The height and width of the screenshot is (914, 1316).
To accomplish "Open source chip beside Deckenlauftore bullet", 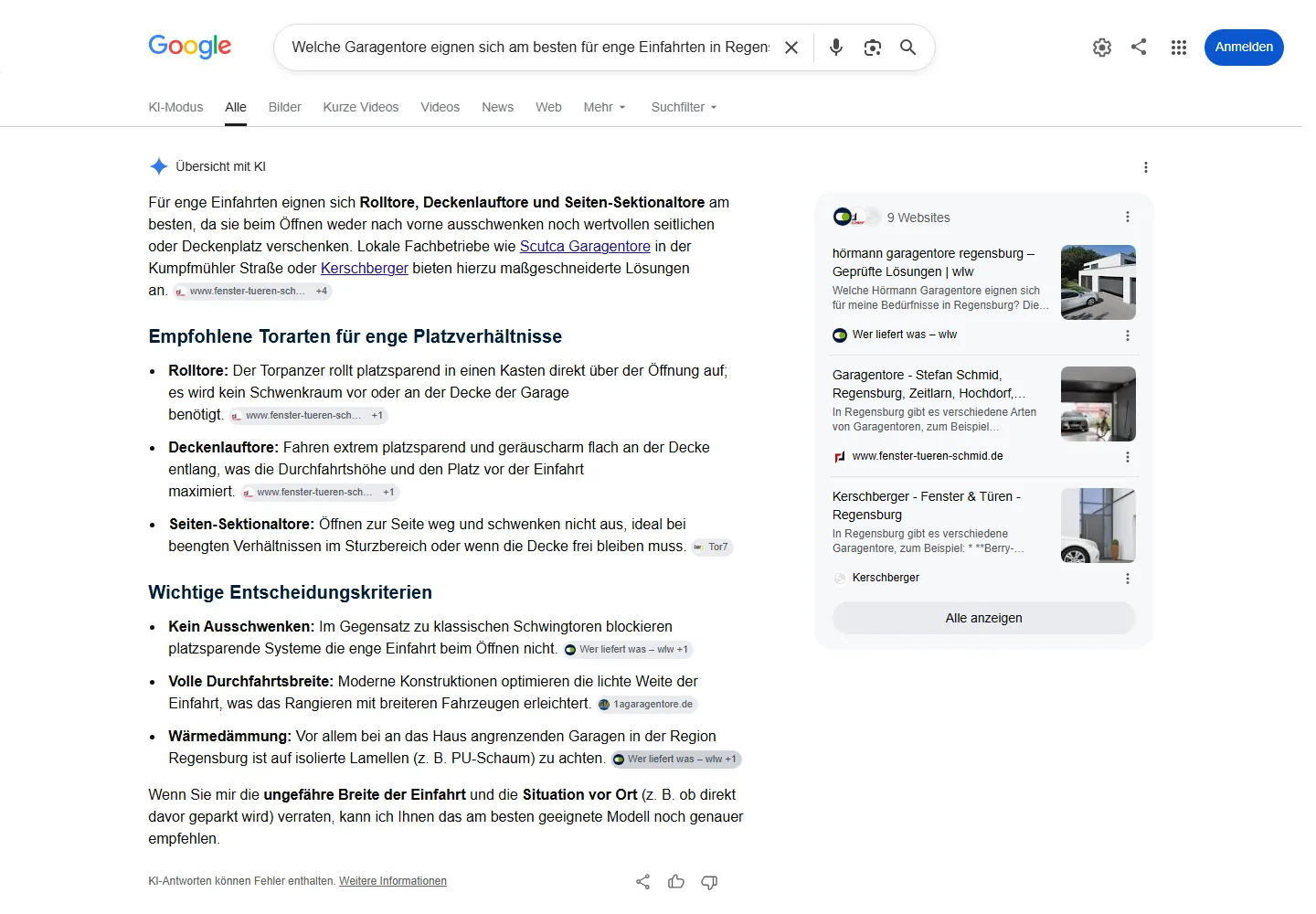I will tap(320, 492).
